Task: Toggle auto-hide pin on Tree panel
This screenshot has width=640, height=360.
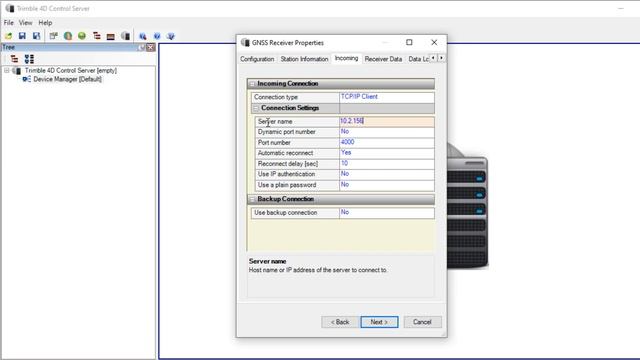Action: point(141,47)
